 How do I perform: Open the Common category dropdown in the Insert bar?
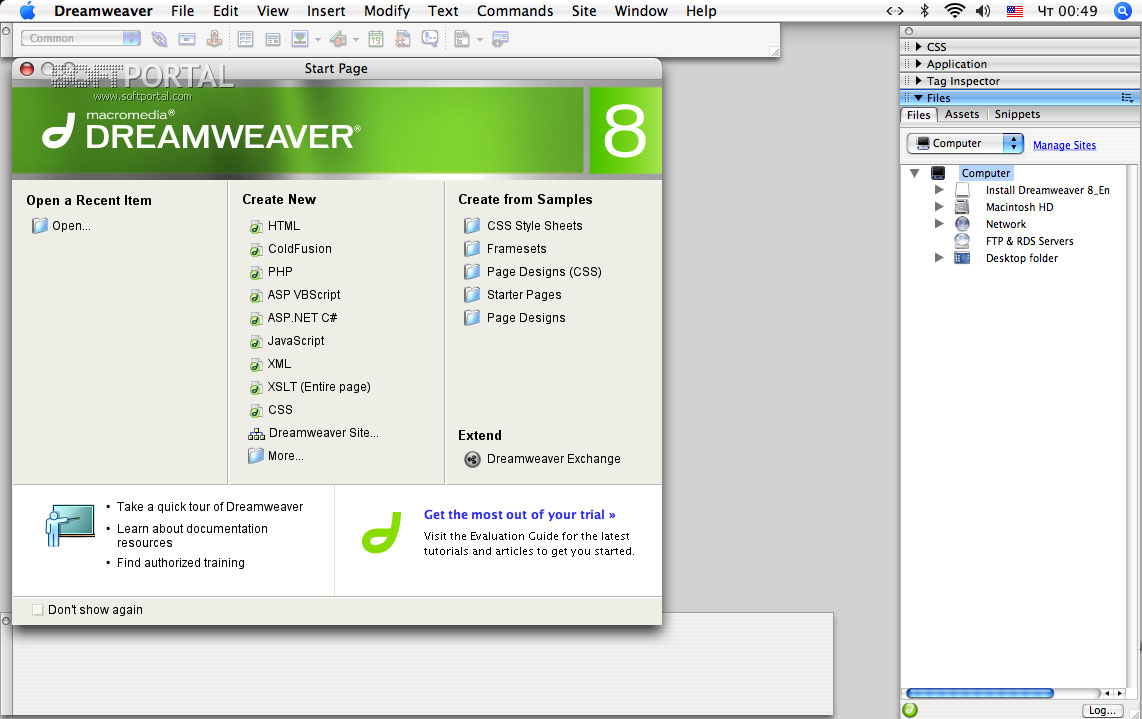tap(80, 38)
